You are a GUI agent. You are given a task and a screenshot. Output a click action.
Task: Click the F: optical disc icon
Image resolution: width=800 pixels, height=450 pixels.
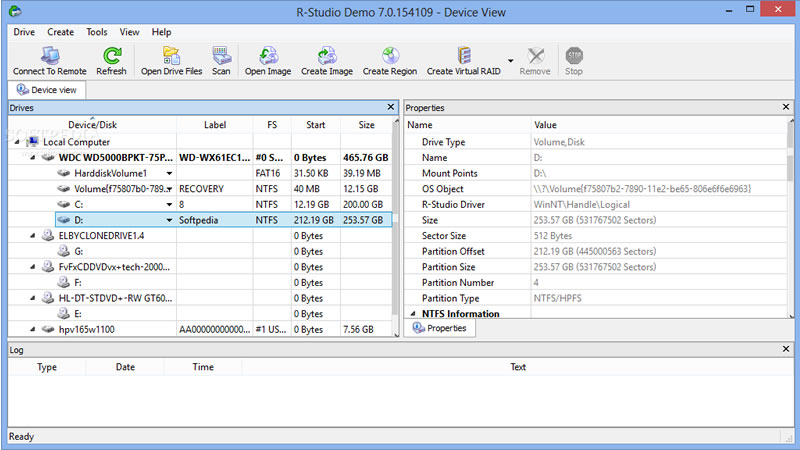(x=64, y=282)
